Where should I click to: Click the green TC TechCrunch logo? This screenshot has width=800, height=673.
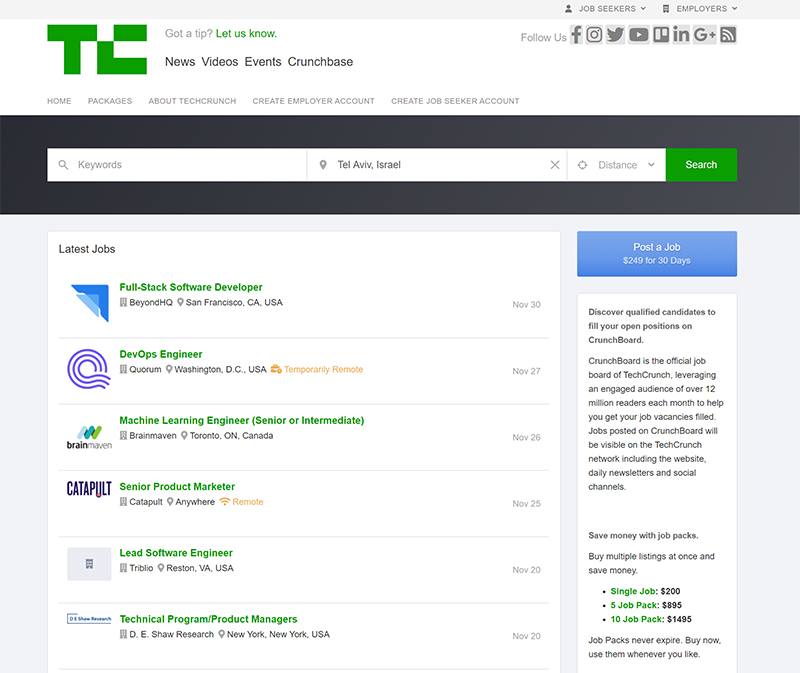point(97,49)
